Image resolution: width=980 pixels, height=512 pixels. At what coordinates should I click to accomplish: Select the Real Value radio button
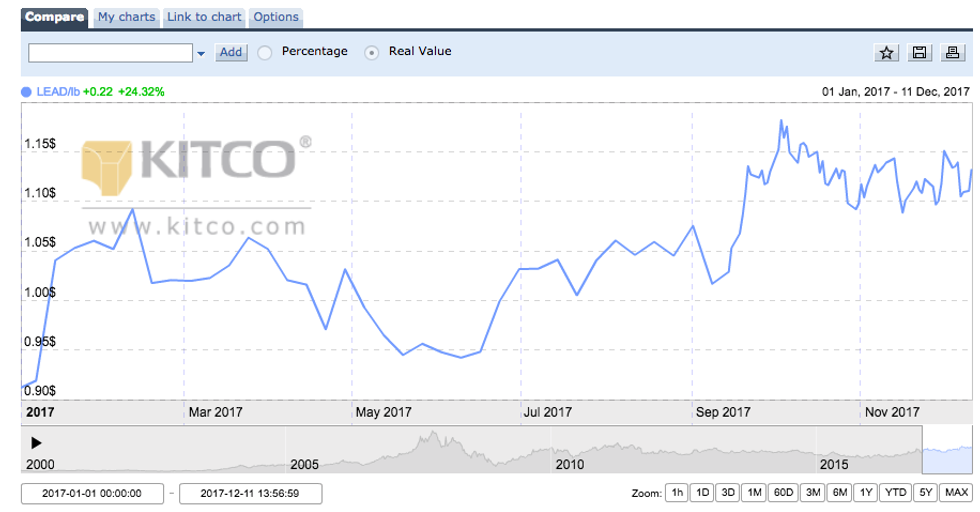[x=372, y=52]
